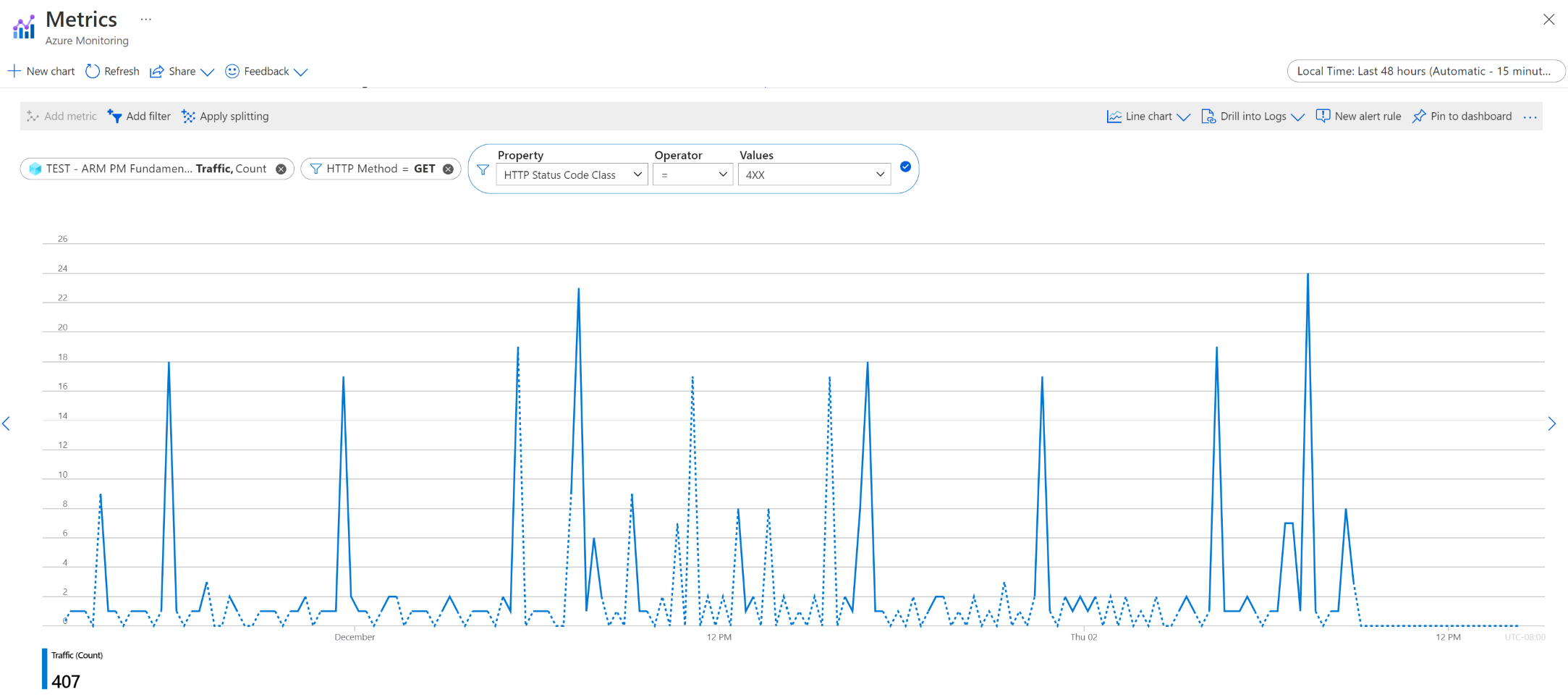Click the Add filter funnel icon
Image resolution: width=1568 pixels, height=700 pixels.
(x=114, y=116)
